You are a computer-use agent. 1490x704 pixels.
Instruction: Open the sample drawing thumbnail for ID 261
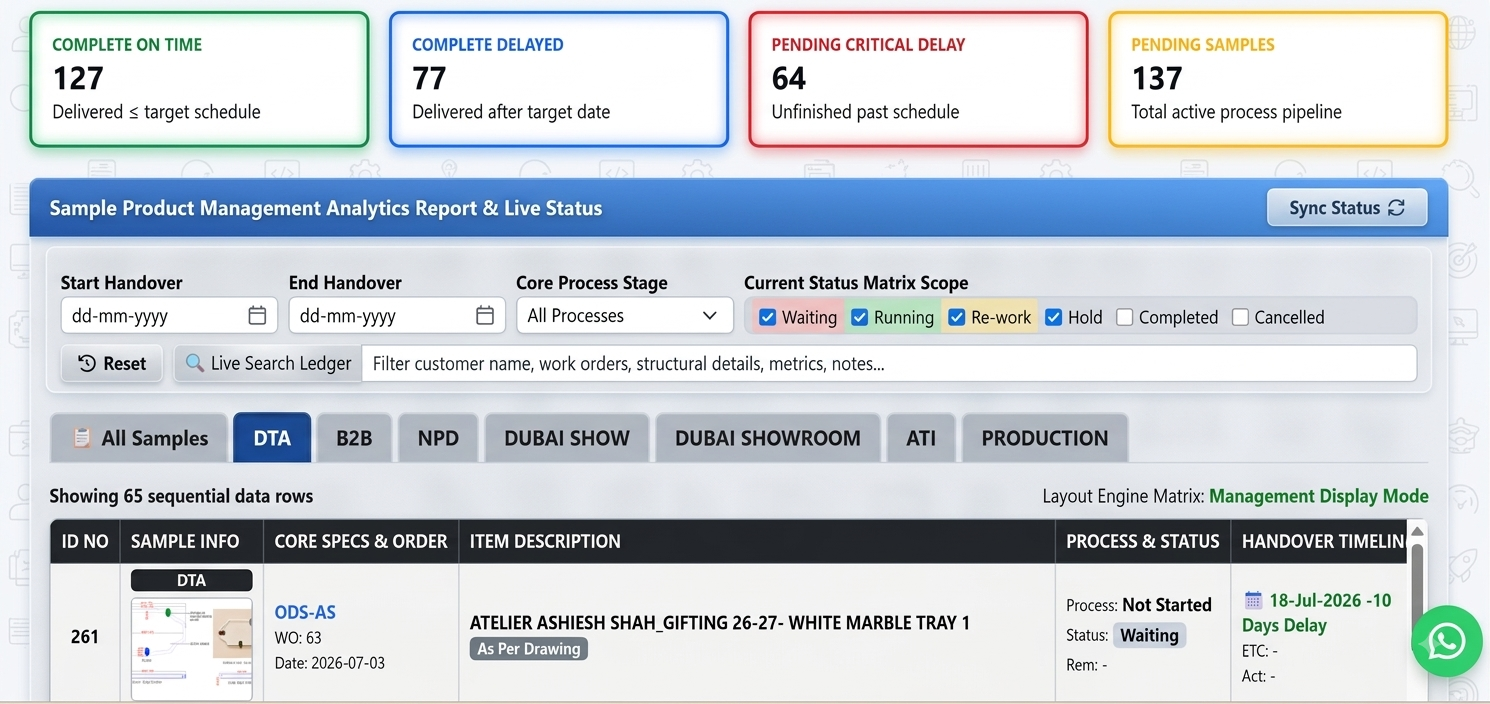click(192, 648)
